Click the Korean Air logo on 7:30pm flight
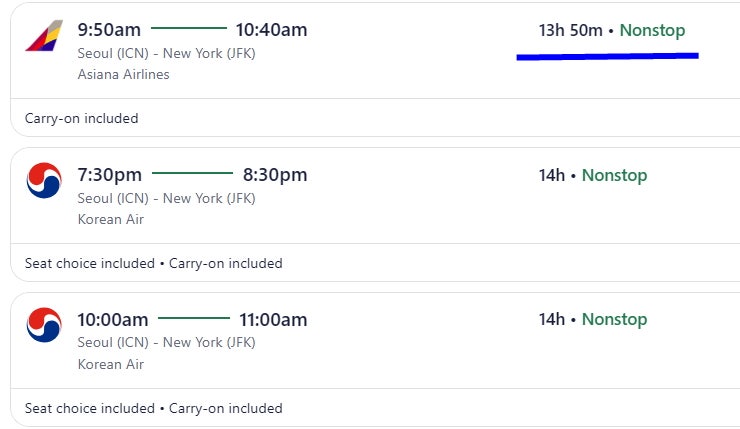Image resolution: width=740 pixels, height=429 pixels. tap(44, 180)
